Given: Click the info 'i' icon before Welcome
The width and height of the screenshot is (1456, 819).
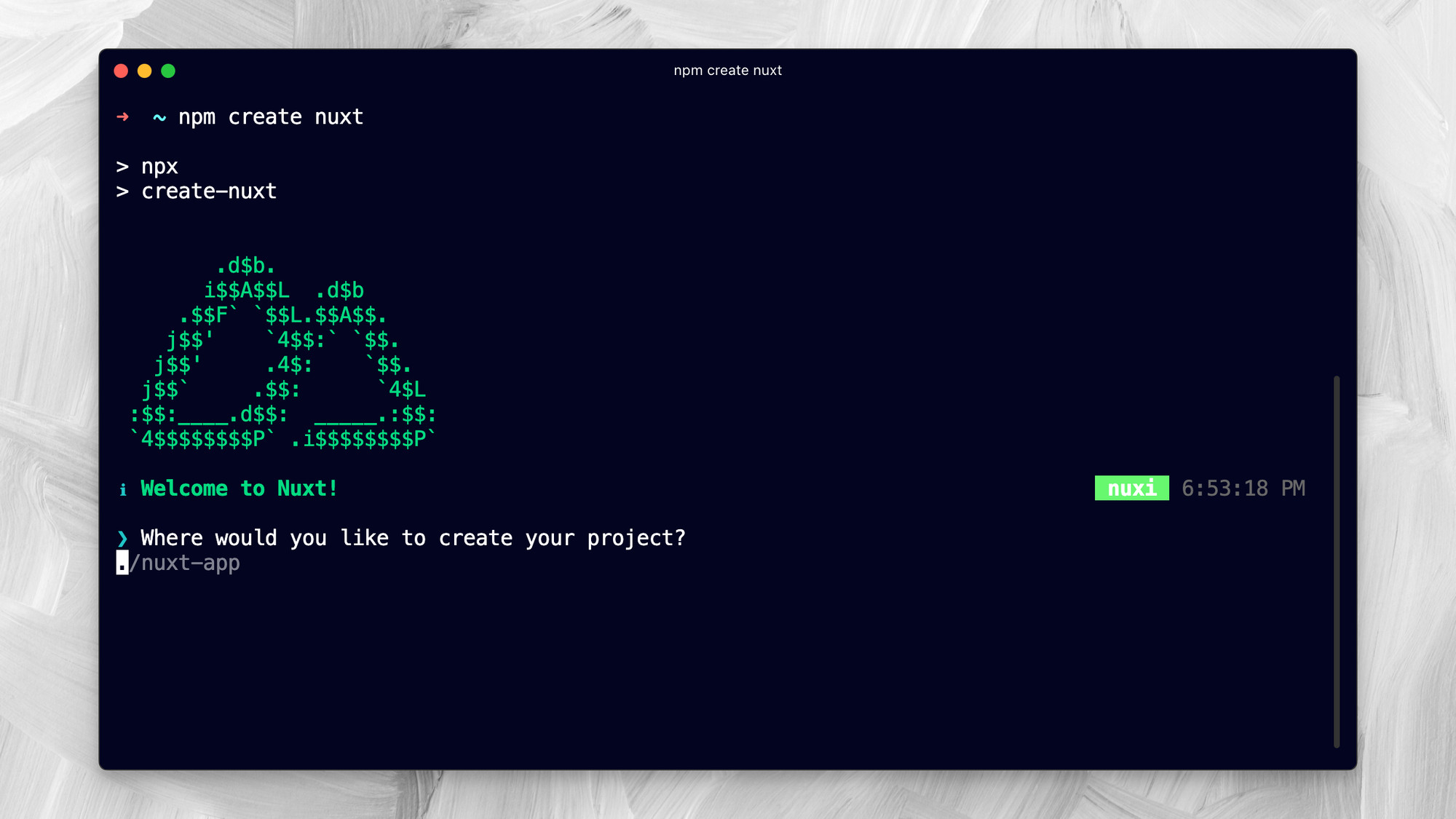Looking at the screenshot, I should pyautogui.click(x=123, y=489).
